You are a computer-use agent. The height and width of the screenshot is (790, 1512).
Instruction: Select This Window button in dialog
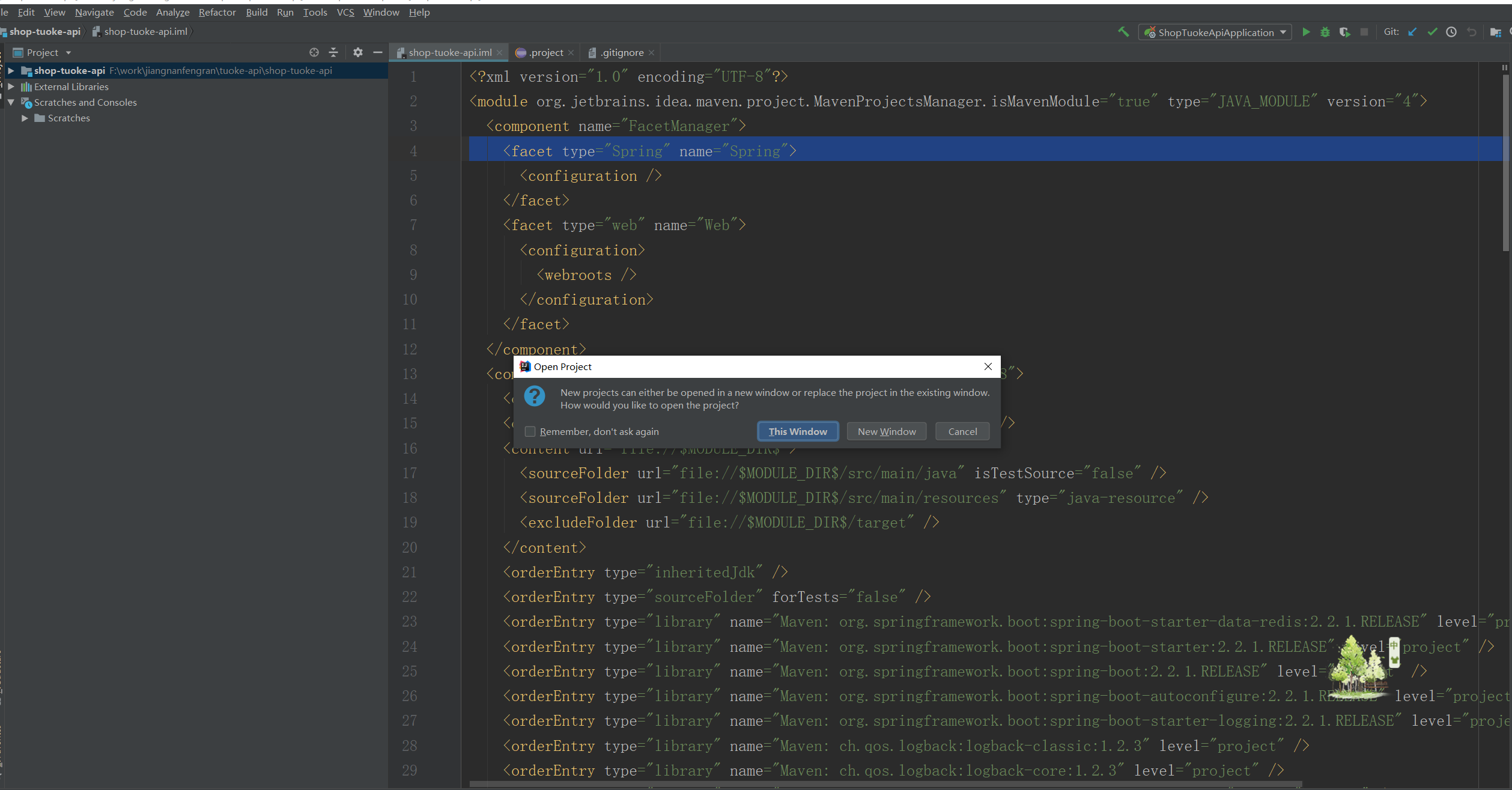[797, 431]
